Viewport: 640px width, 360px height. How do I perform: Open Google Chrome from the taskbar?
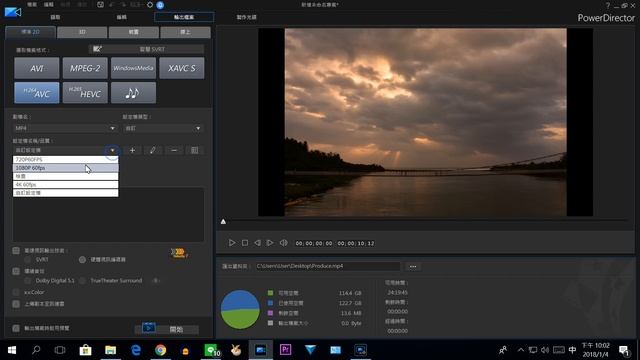pos(160,350)
